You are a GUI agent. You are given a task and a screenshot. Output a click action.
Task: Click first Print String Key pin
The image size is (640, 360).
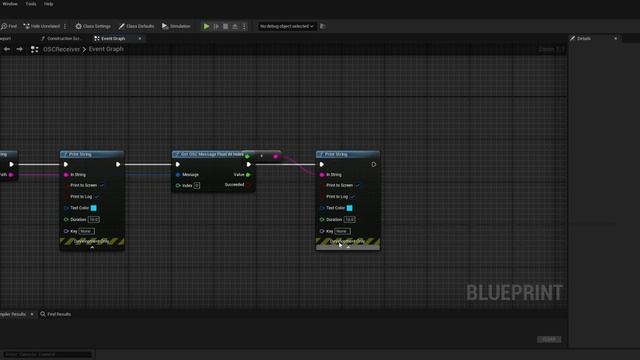click(x=66, y=231)
